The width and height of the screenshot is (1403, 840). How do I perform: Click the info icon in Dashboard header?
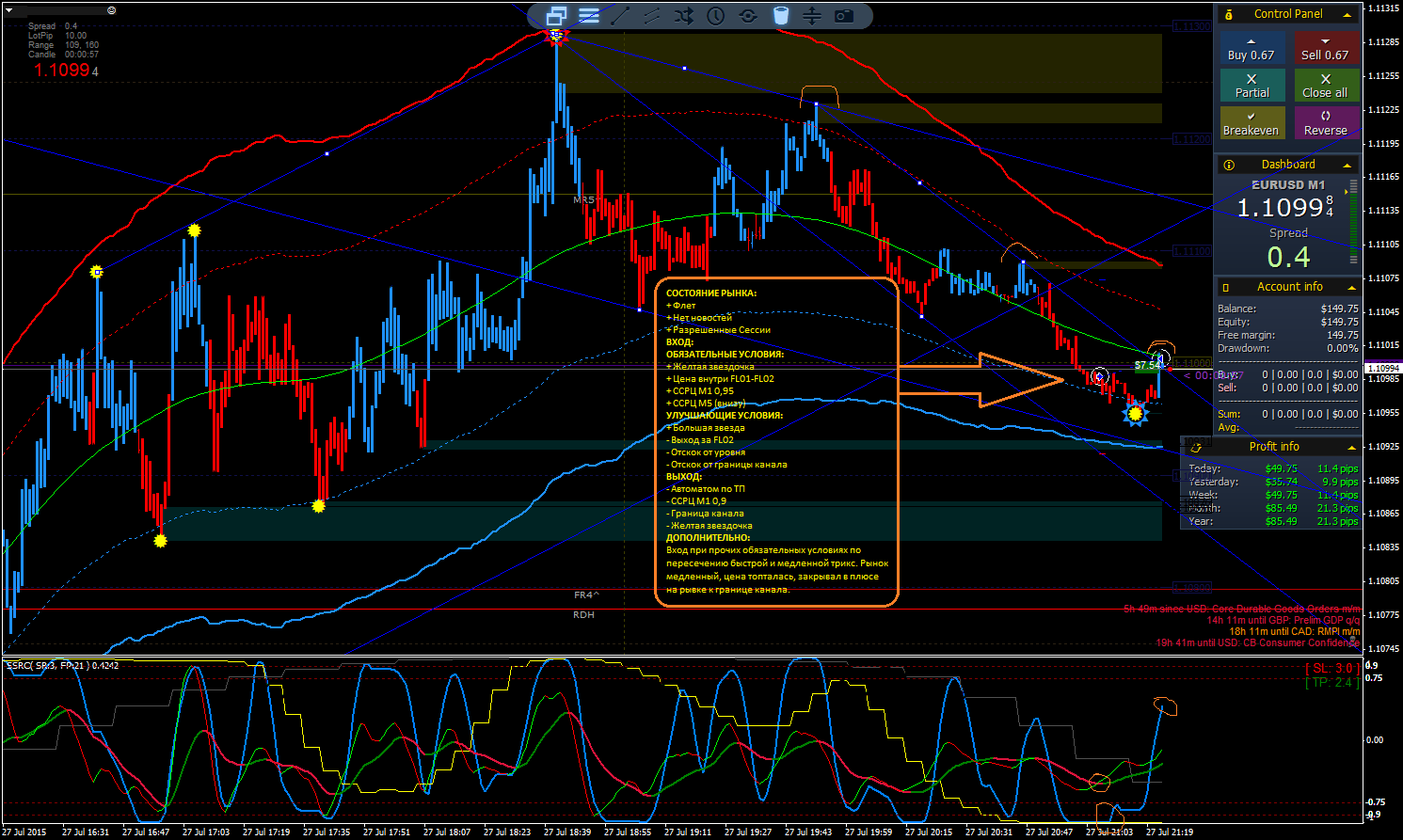click(x=1229, y=165)
